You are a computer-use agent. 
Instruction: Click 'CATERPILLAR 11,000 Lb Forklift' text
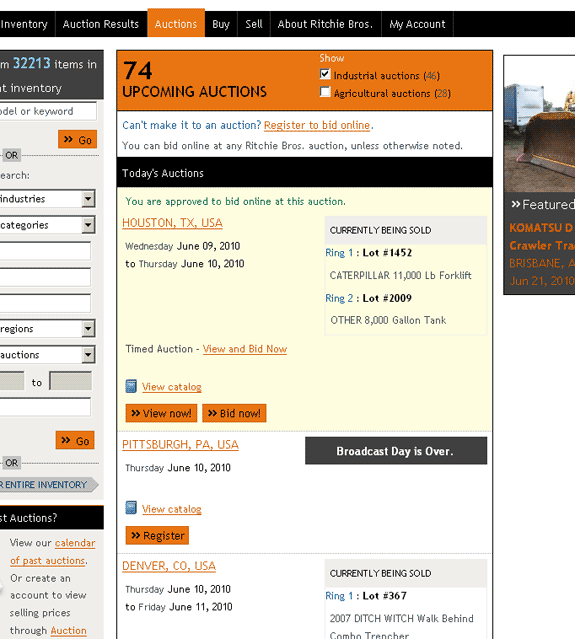[x=401, y=275]
